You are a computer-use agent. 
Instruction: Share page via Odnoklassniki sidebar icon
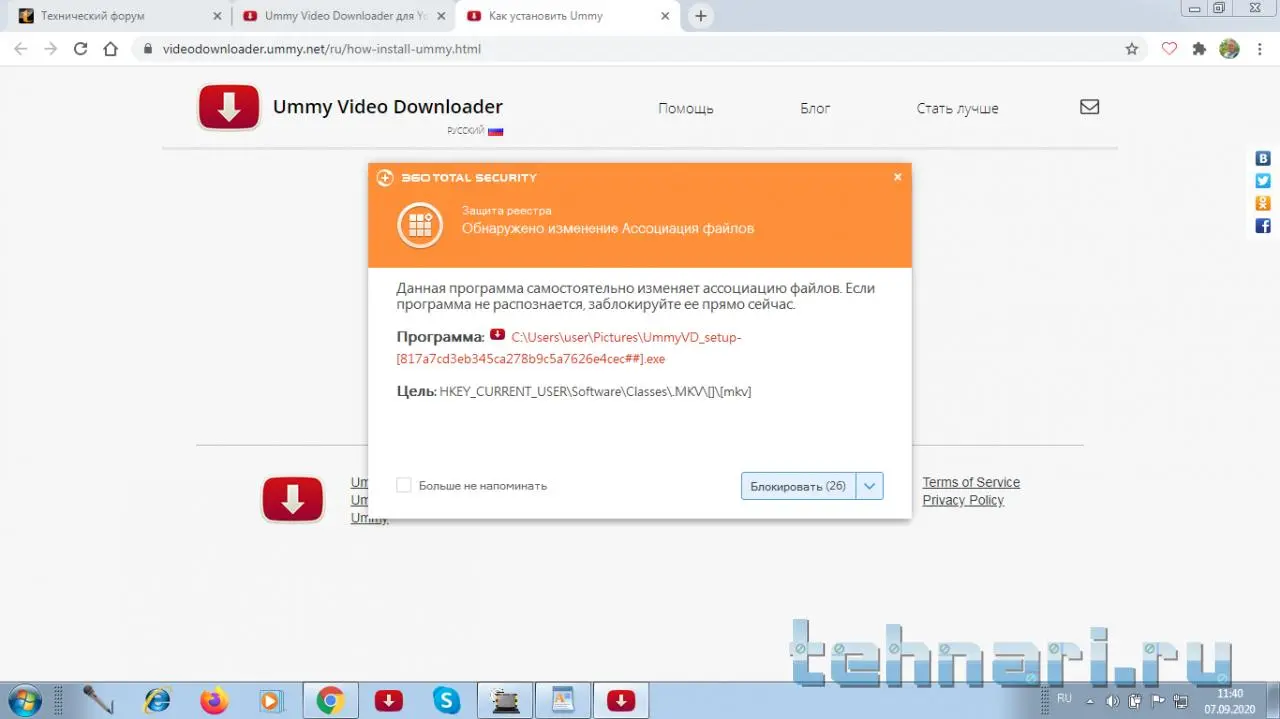(x=1263, y=203)
